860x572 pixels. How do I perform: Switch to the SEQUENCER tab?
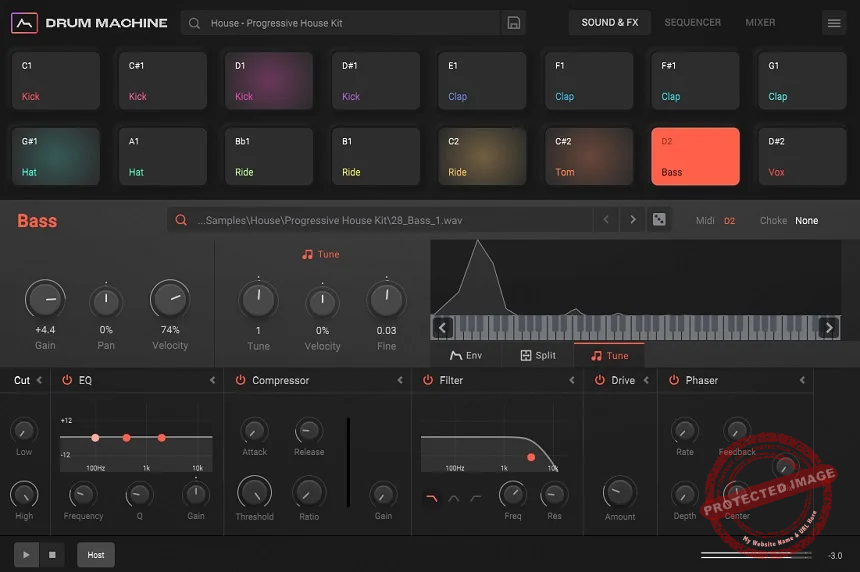click(692, 22)
